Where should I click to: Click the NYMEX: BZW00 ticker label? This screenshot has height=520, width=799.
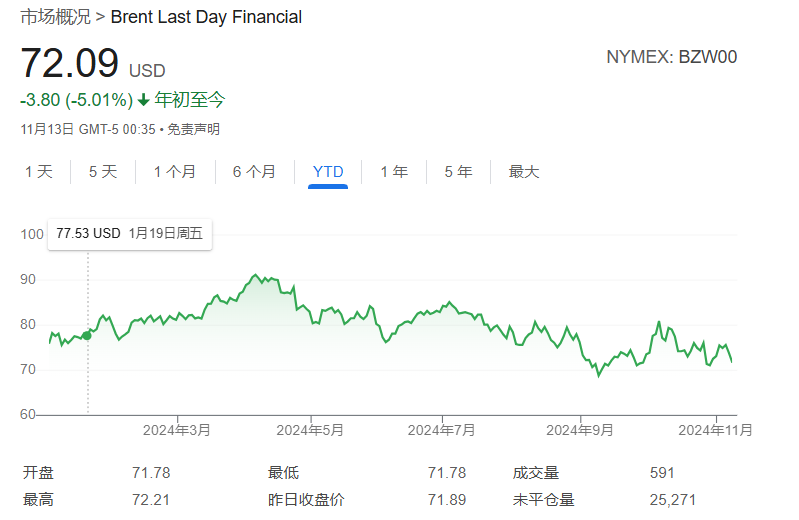click(x=671, y=57)
